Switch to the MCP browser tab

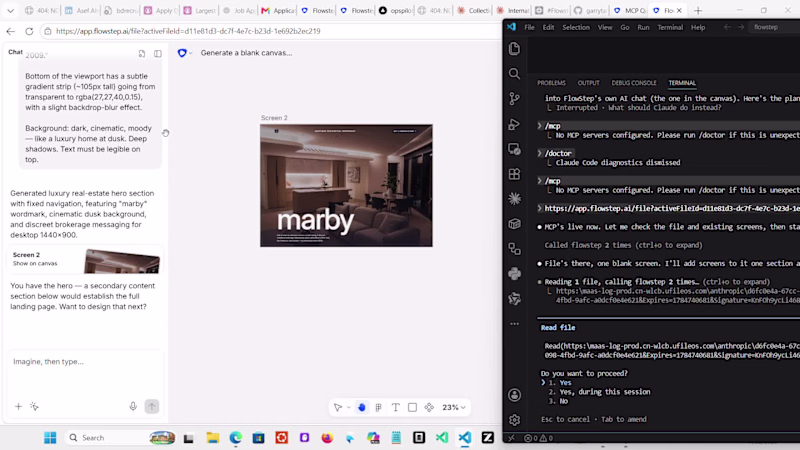[629, 10]
